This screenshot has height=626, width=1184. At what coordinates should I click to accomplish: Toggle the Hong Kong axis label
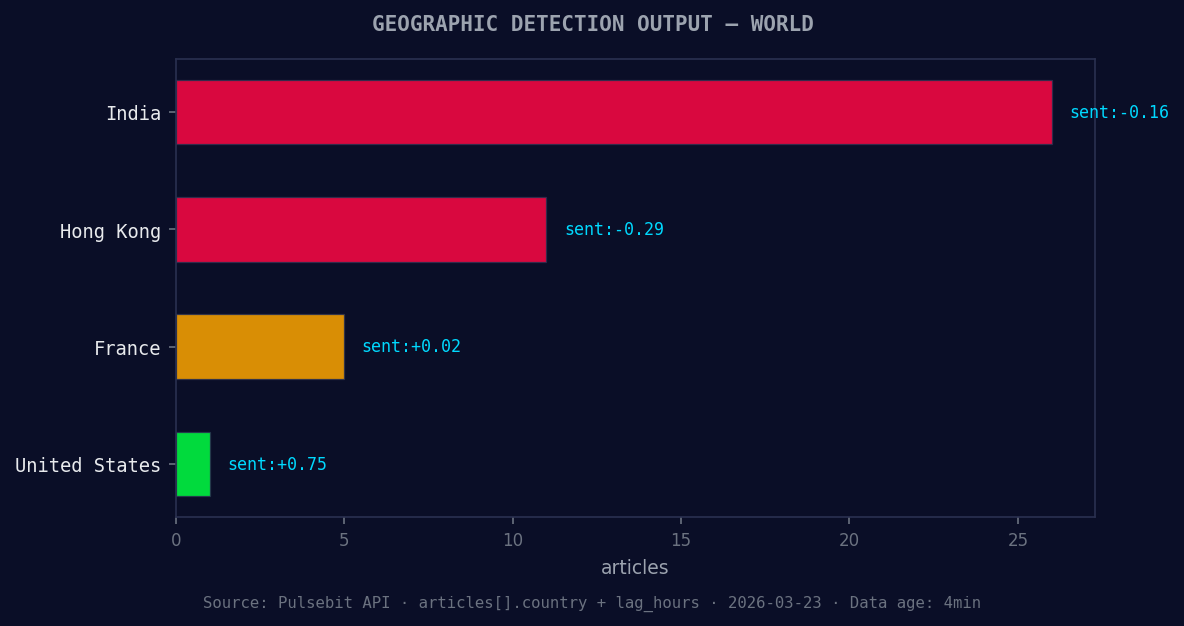point(110,231)
